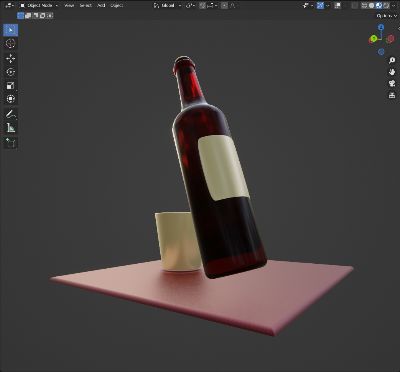Set selection mode to intersect
This screenshot has width=400, height=372.
click(50, 15)
